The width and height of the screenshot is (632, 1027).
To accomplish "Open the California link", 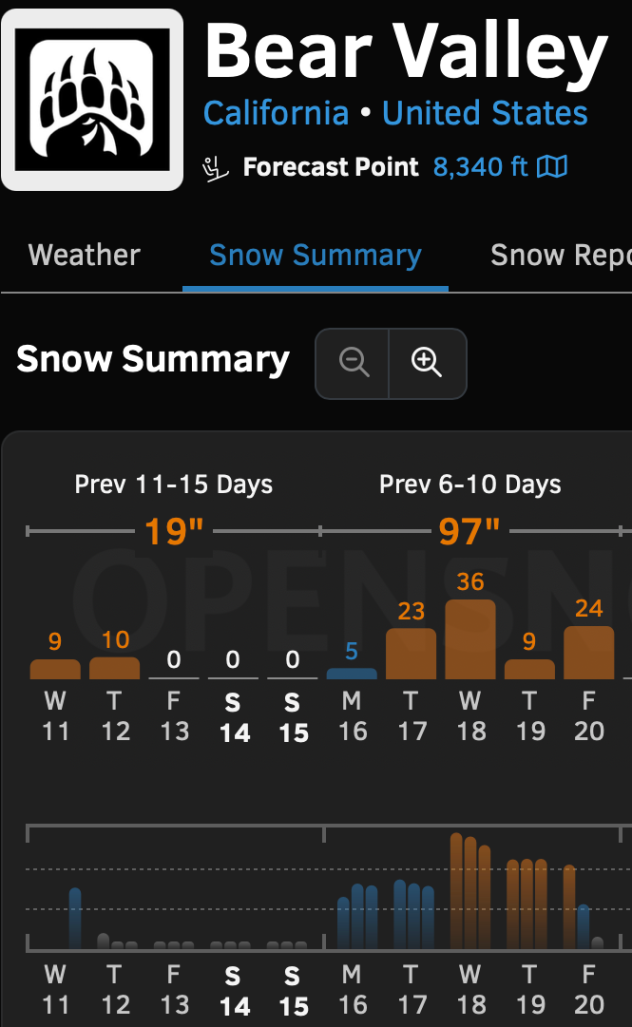I will coord(276,113).
